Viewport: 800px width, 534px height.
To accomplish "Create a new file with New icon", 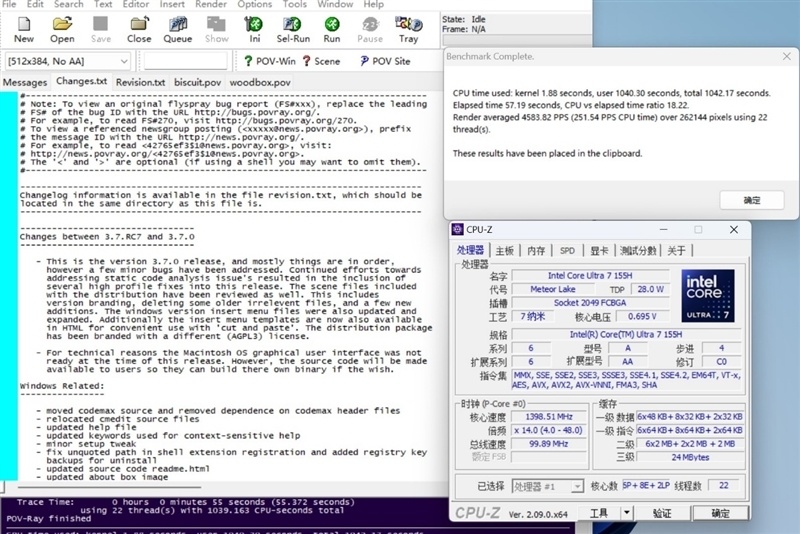I will pos(23,28).
